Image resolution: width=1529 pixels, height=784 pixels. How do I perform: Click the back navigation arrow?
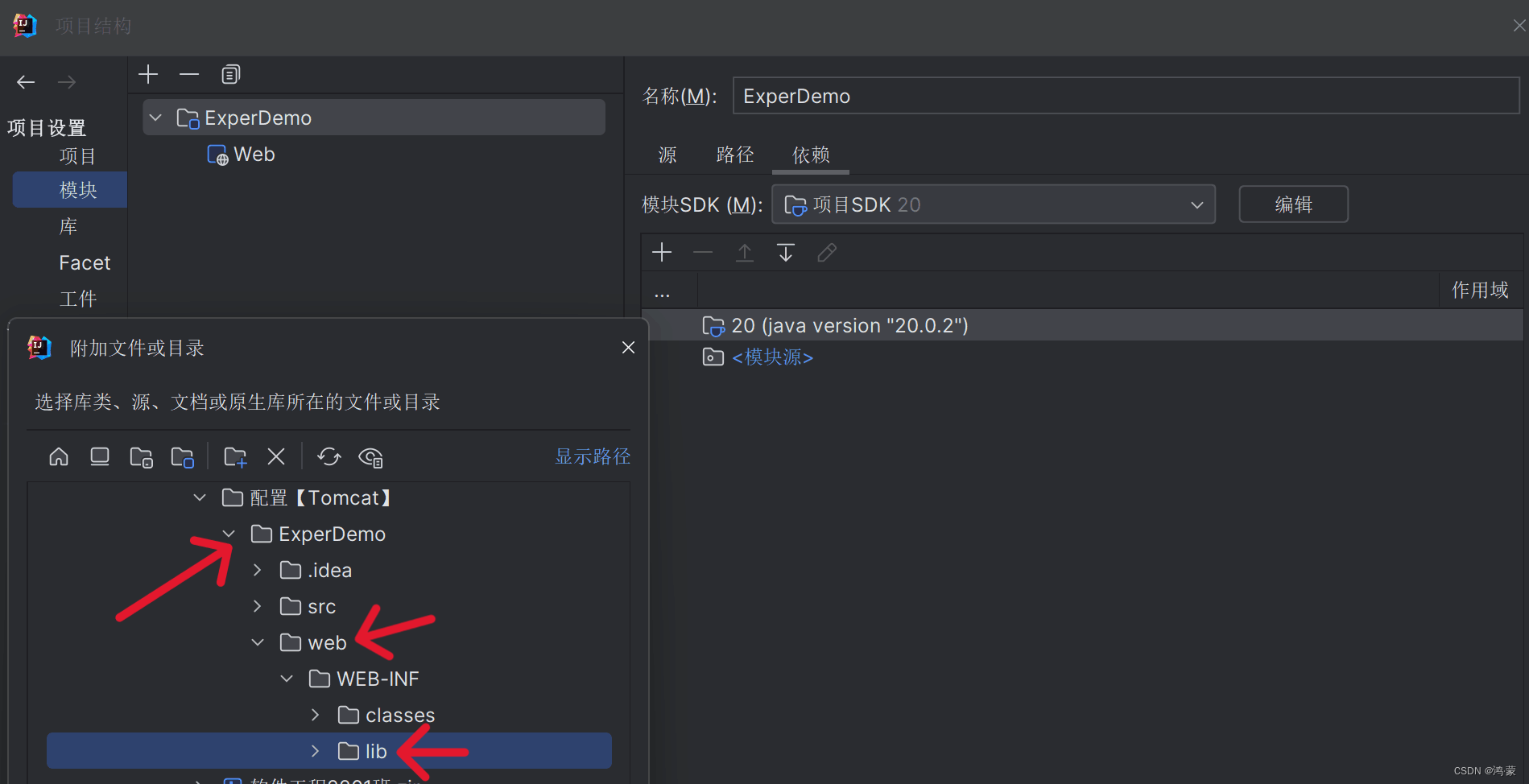[26, 82]
